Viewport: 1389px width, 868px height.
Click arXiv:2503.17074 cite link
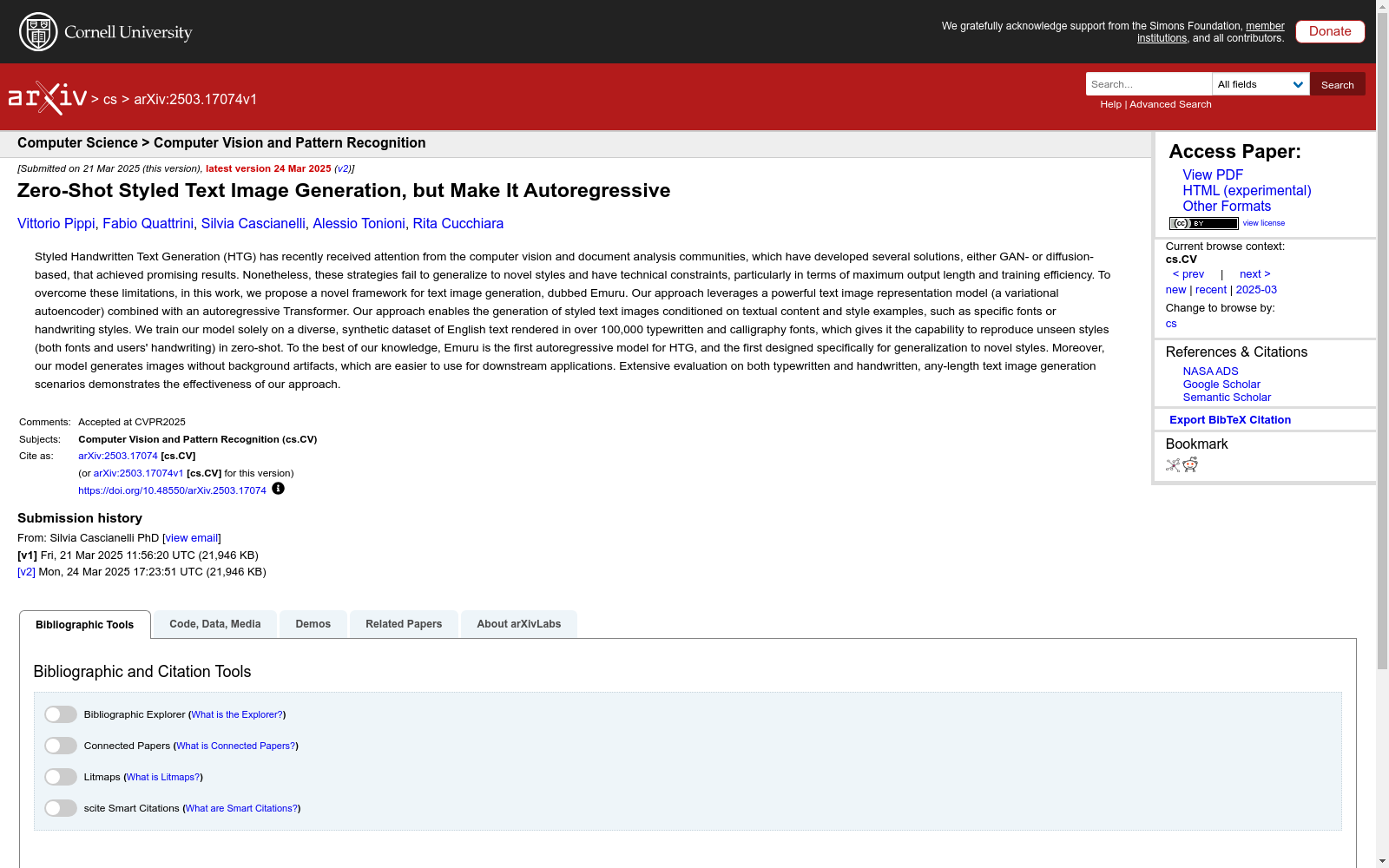click(118, 456)
